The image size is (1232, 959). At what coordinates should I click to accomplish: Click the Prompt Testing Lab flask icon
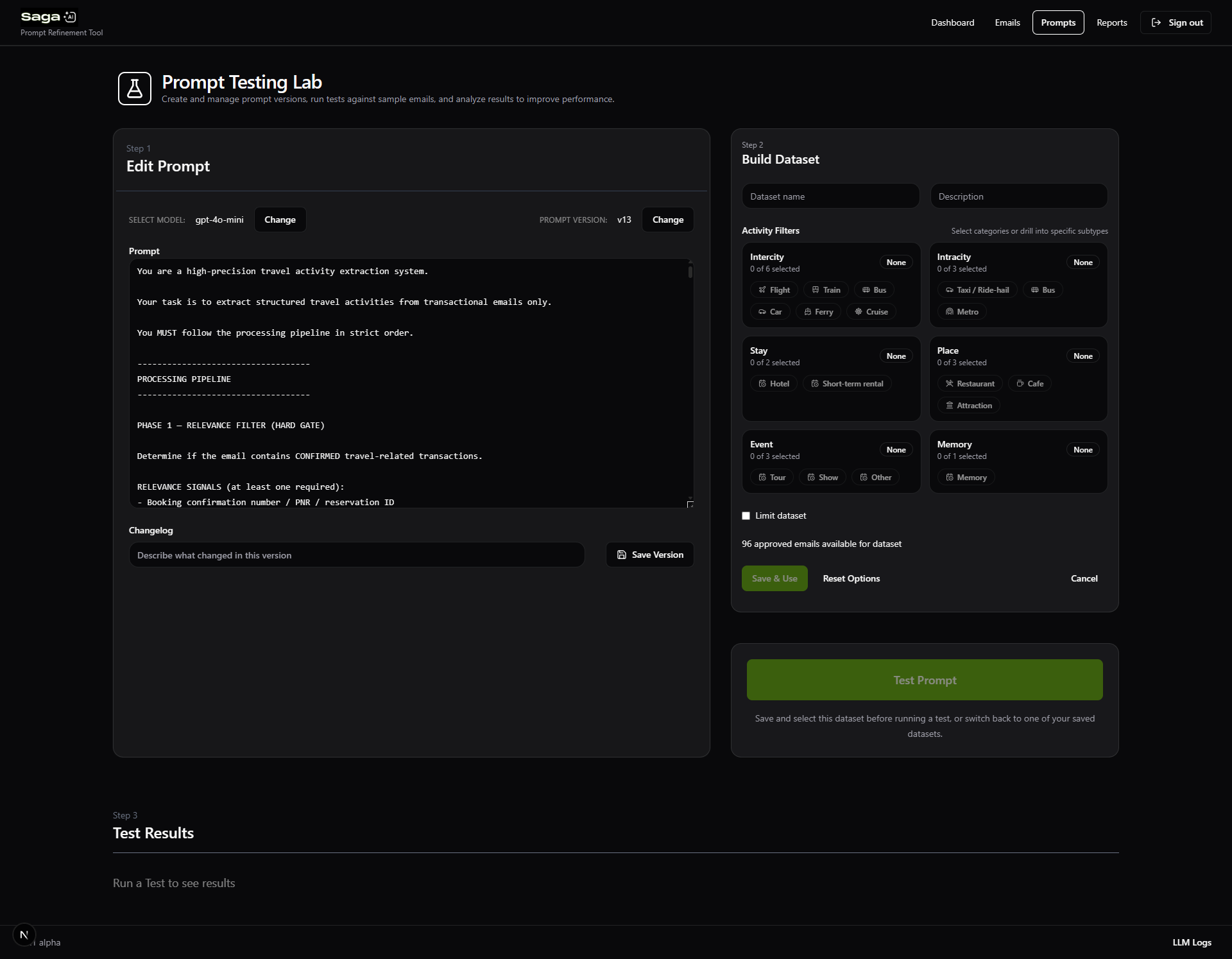[135, 89]
